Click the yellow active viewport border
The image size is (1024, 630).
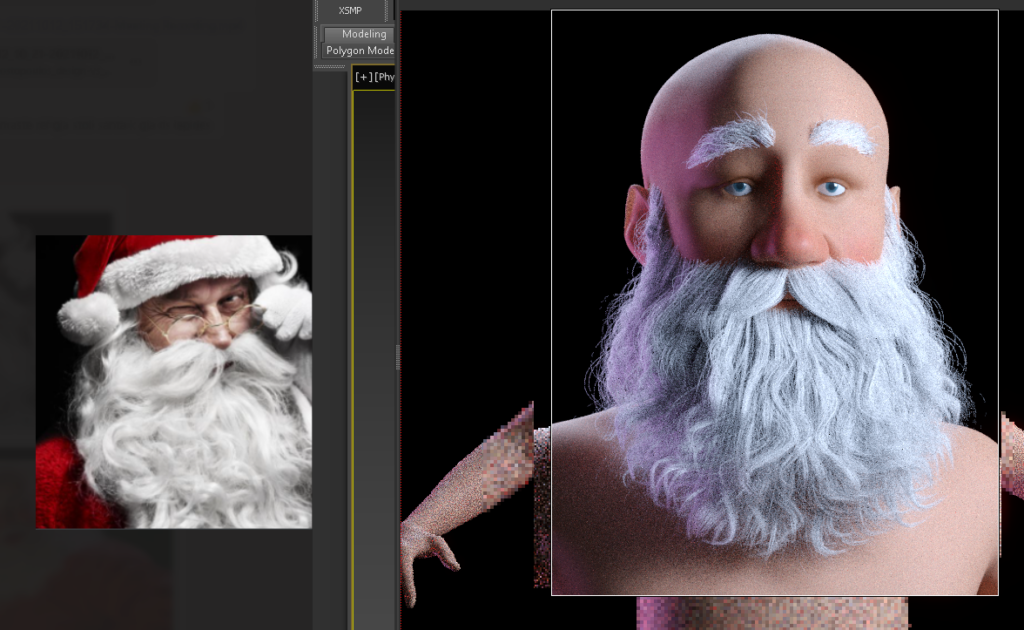353,350
